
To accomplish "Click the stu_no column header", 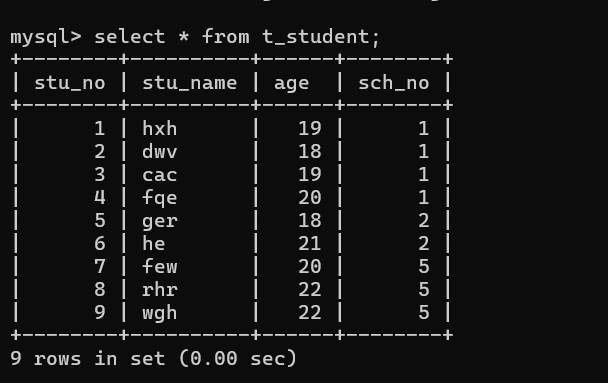I will click(x=70, y=83).
